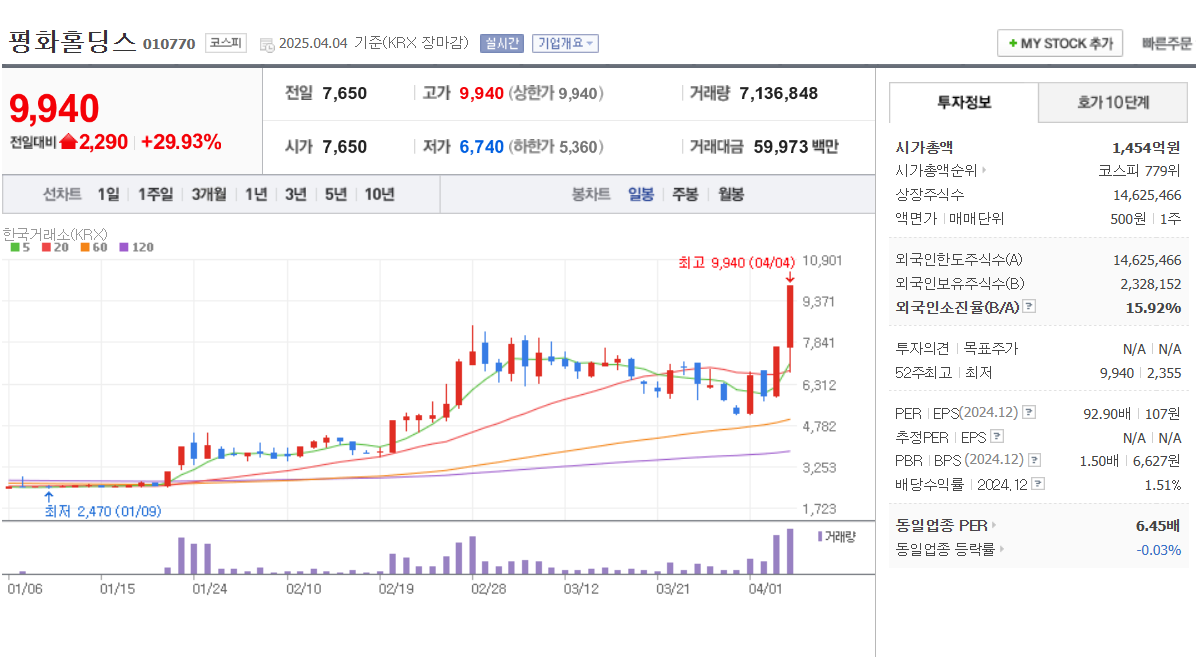Click the current price 9,940
1196x657 pixels.
tap(54, 108)
